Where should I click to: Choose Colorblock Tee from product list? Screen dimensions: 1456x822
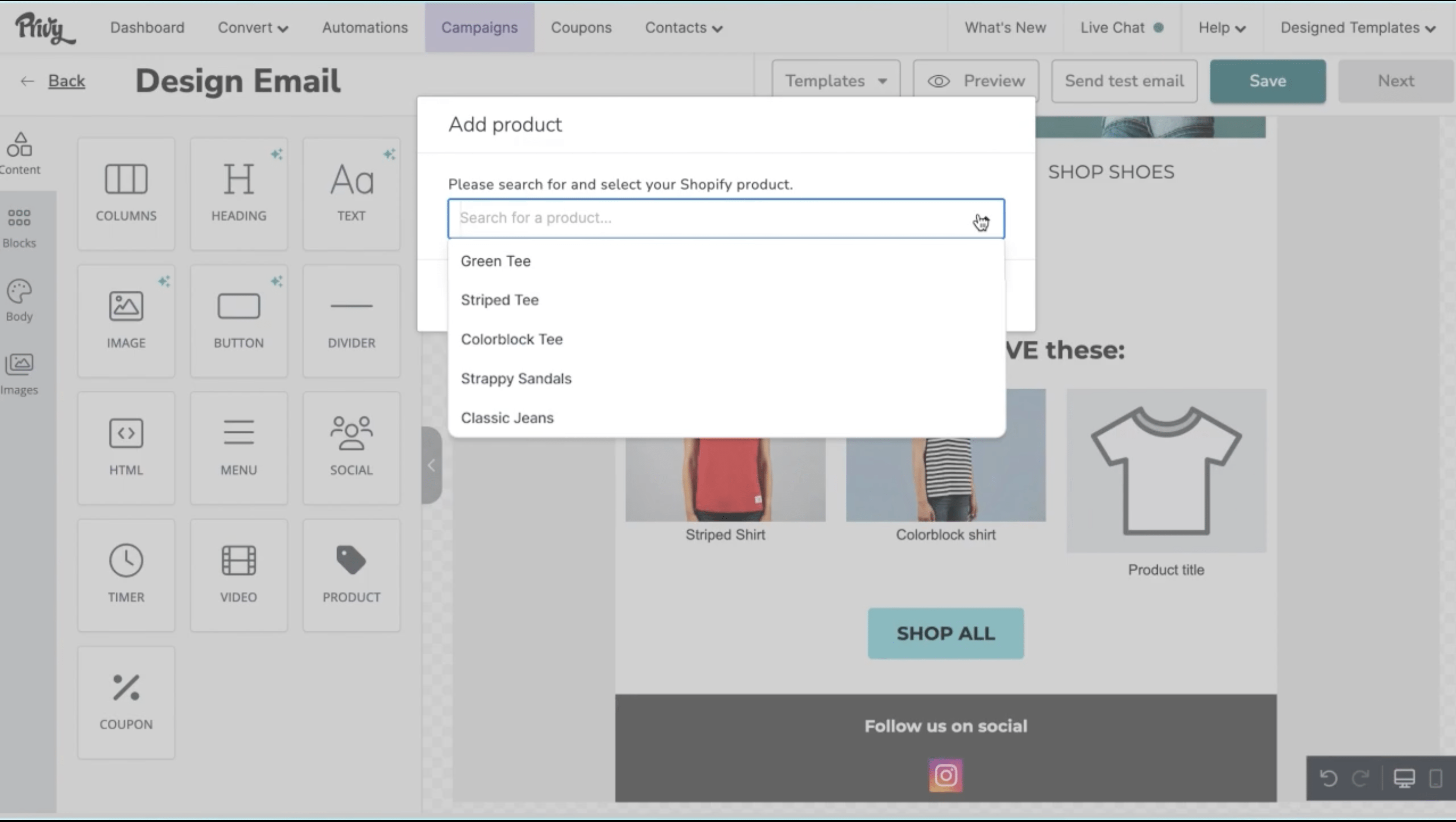[726, 339]
